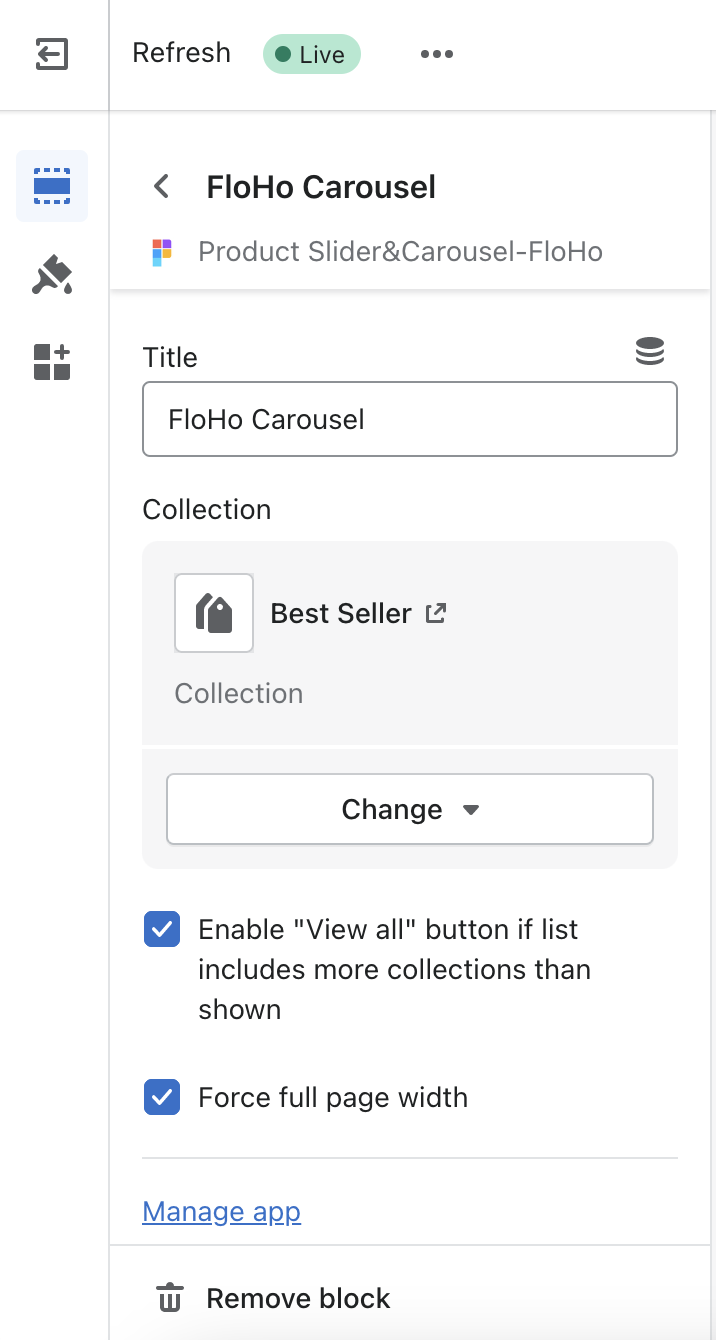Click the collection tag thumbnail
This screenshot has width=716, height=1340.
pyautogui.click(x=214, y=613)
